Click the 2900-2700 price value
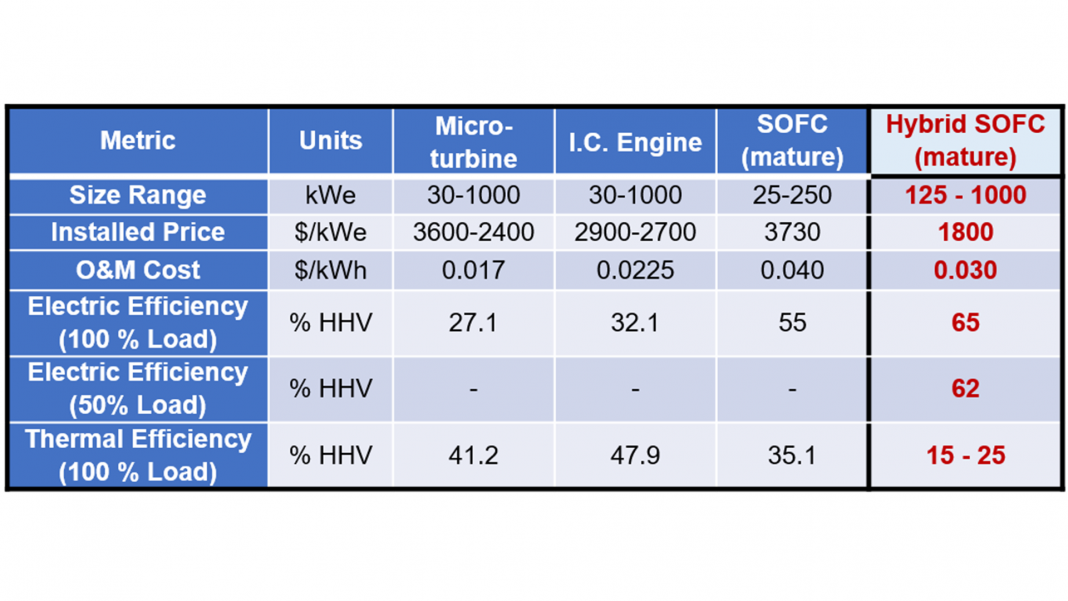 [635, 233]
